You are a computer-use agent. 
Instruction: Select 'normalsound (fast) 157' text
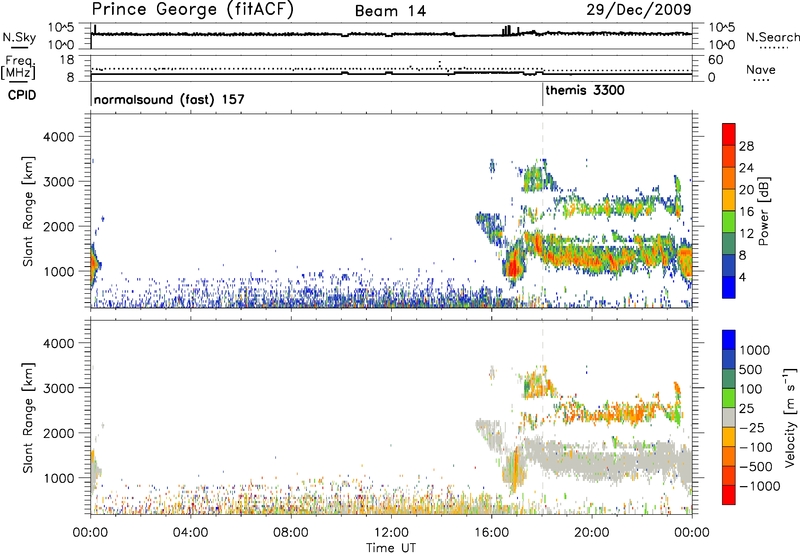pyautogui.click(x=169, y=99)
